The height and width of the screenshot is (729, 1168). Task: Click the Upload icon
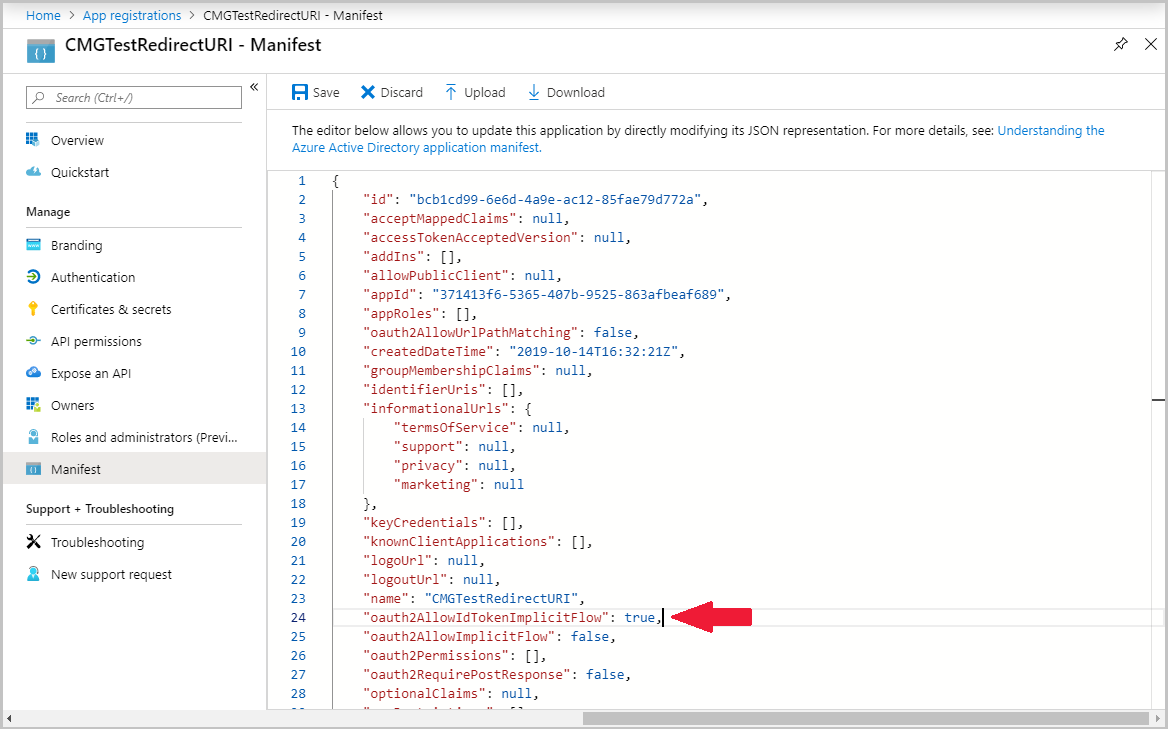tap(451, 92)
